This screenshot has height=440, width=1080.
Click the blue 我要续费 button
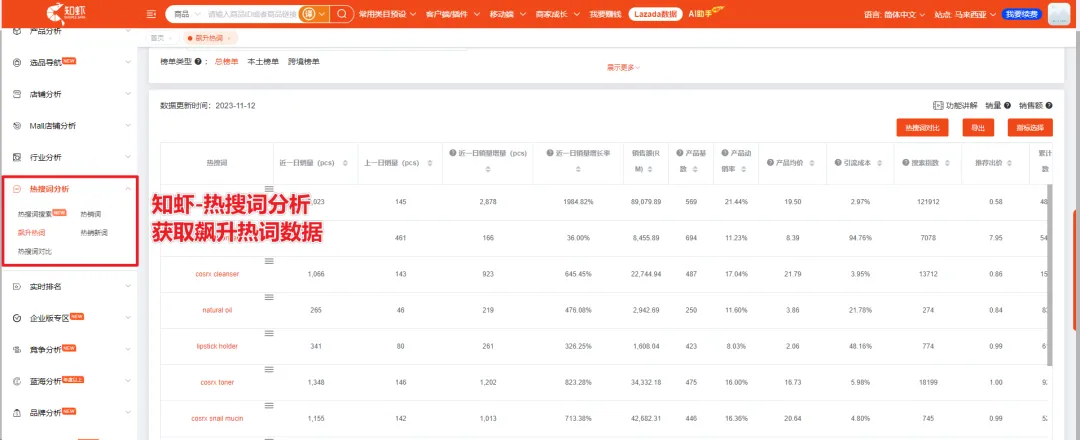1021,14
